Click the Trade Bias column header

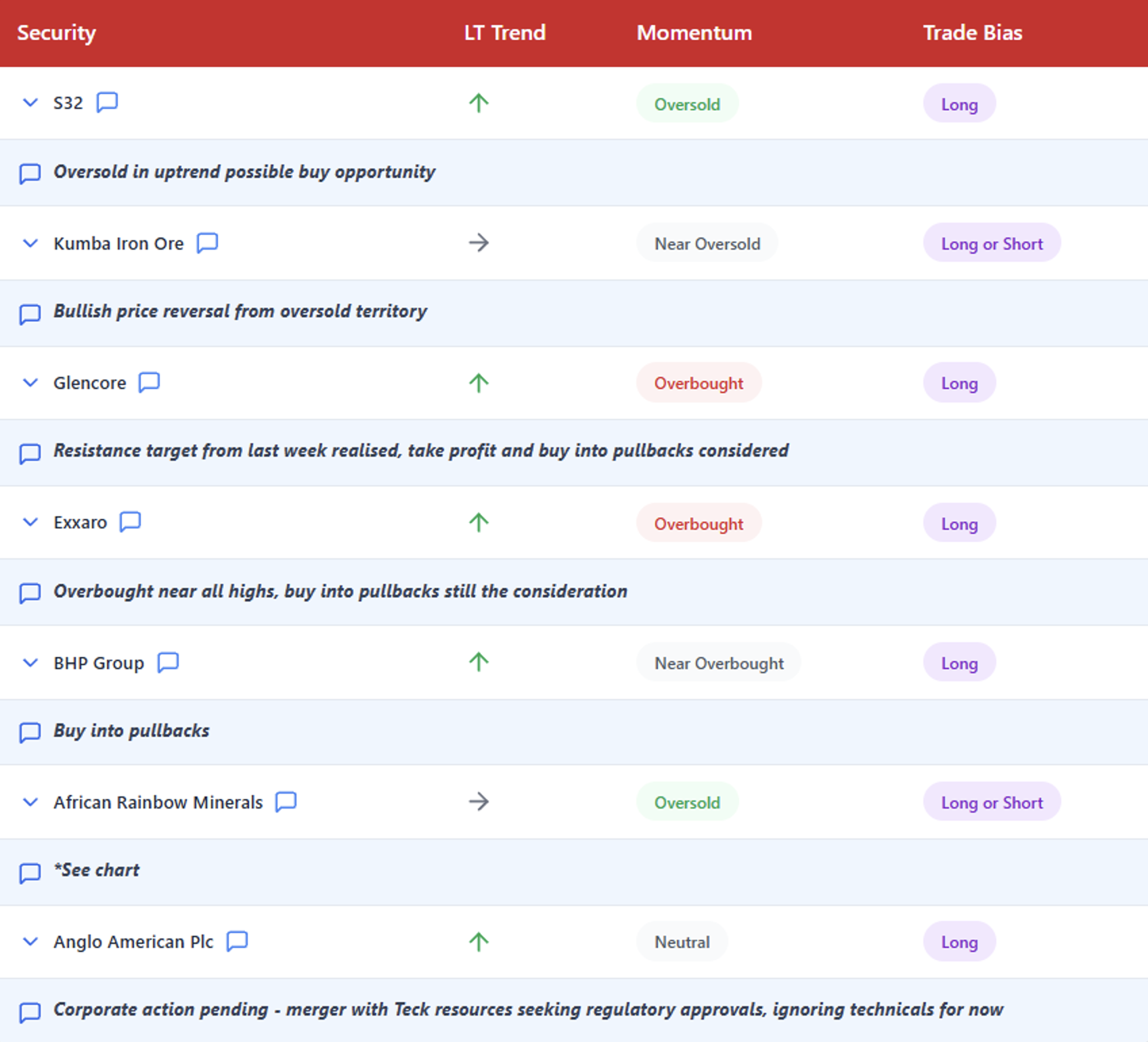(973, 32)
